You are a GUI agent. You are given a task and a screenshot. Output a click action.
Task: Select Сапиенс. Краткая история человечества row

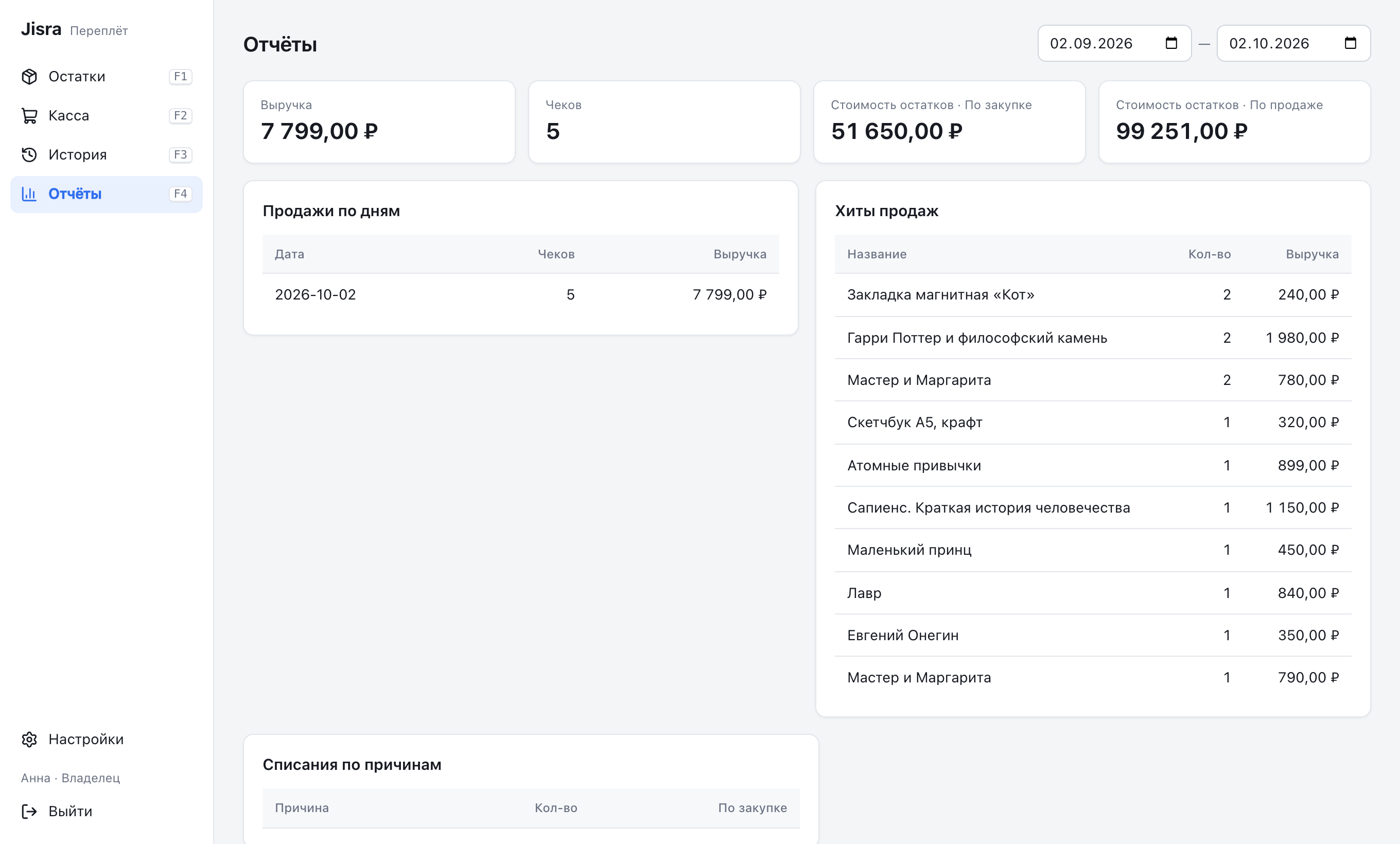(1093, 508)
